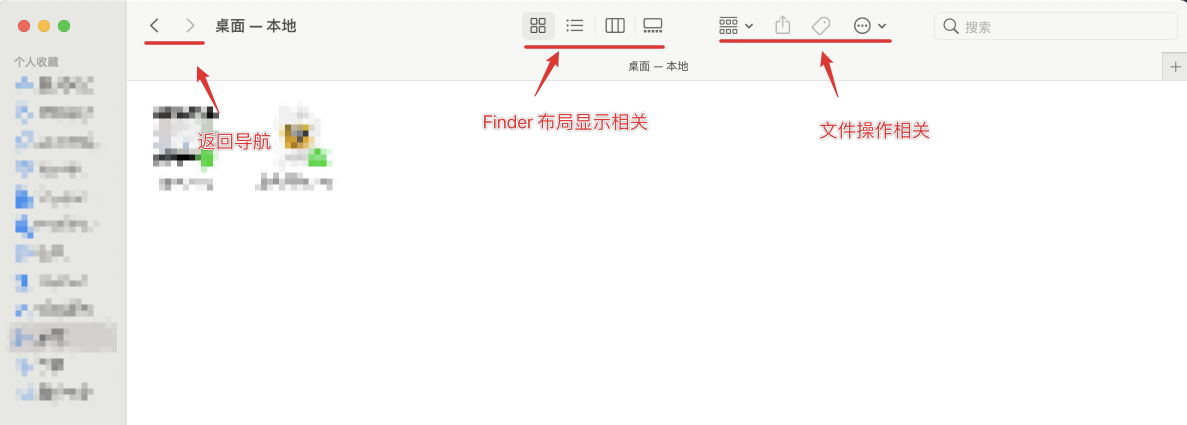
Task: Go back using the left chevron
Action: pos(154,26)
